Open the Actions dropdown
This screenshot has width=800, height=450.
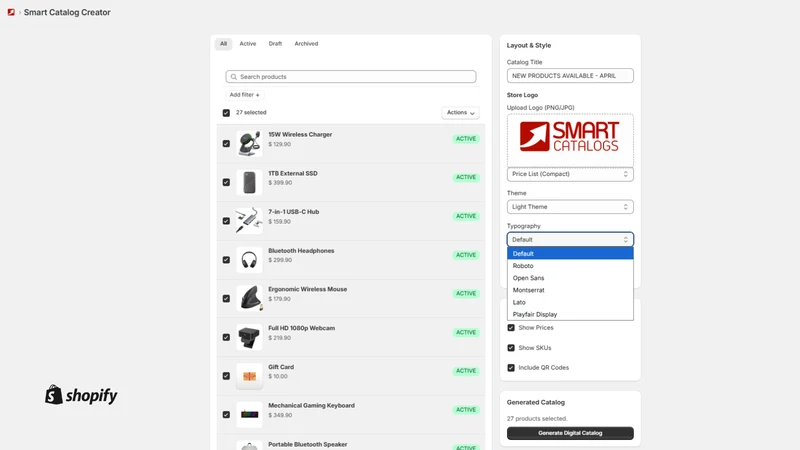460,113
